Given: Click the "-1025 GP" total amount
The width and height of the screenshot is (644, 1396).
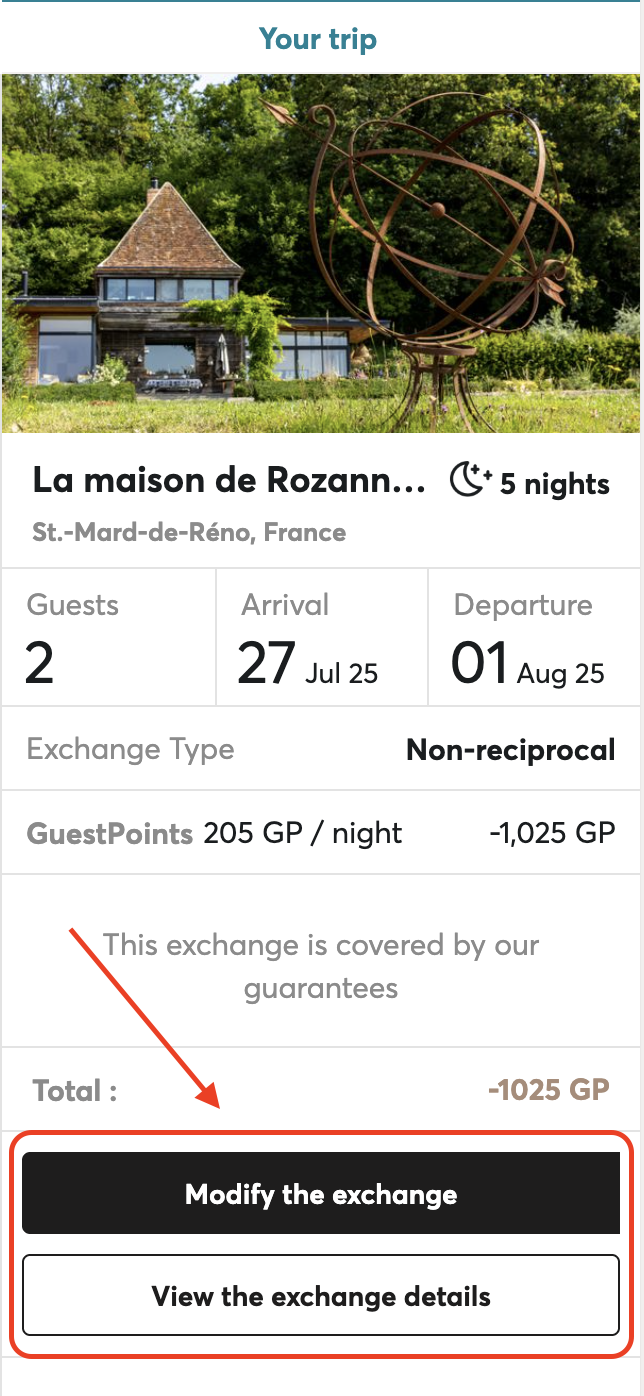Looking at the screenshot, I should pos(548,1089).
